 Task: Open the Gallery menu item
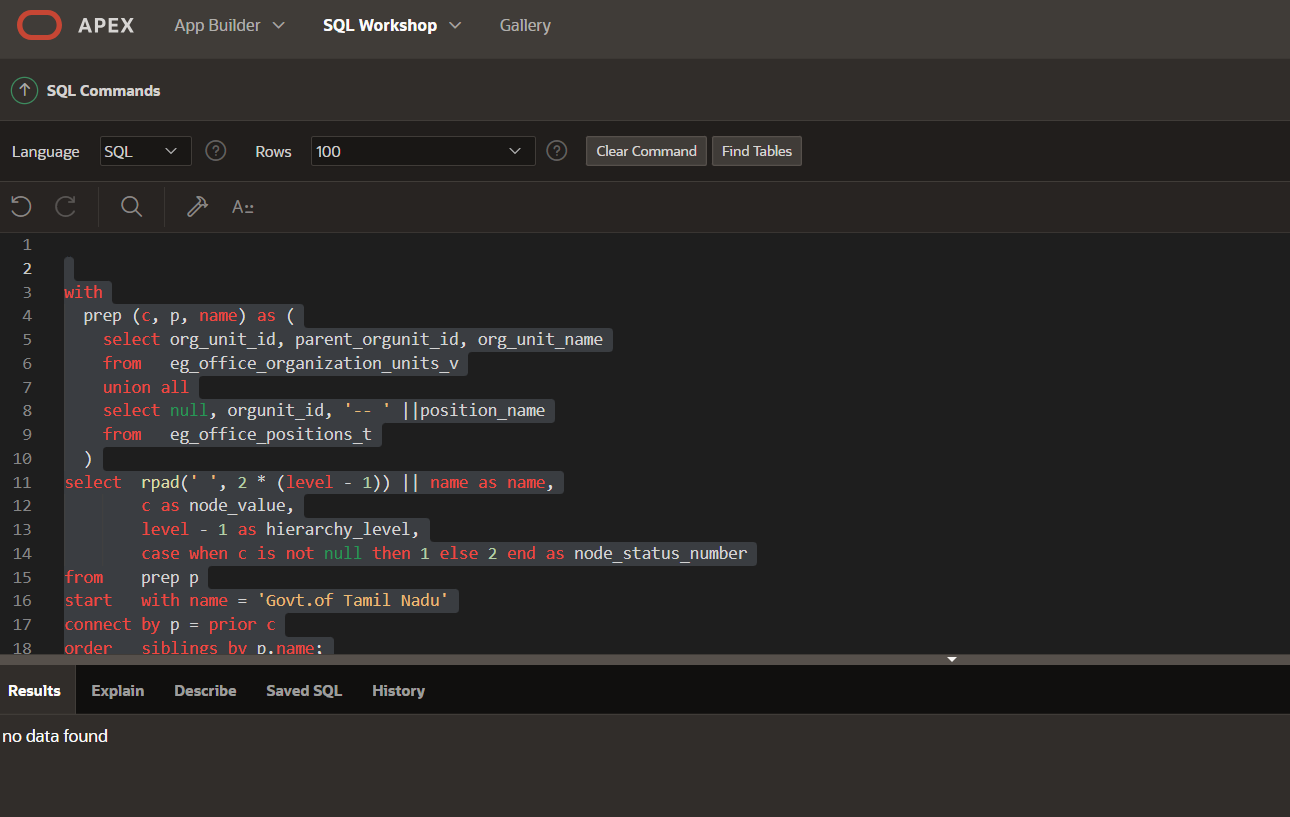(x=525, y=25)
